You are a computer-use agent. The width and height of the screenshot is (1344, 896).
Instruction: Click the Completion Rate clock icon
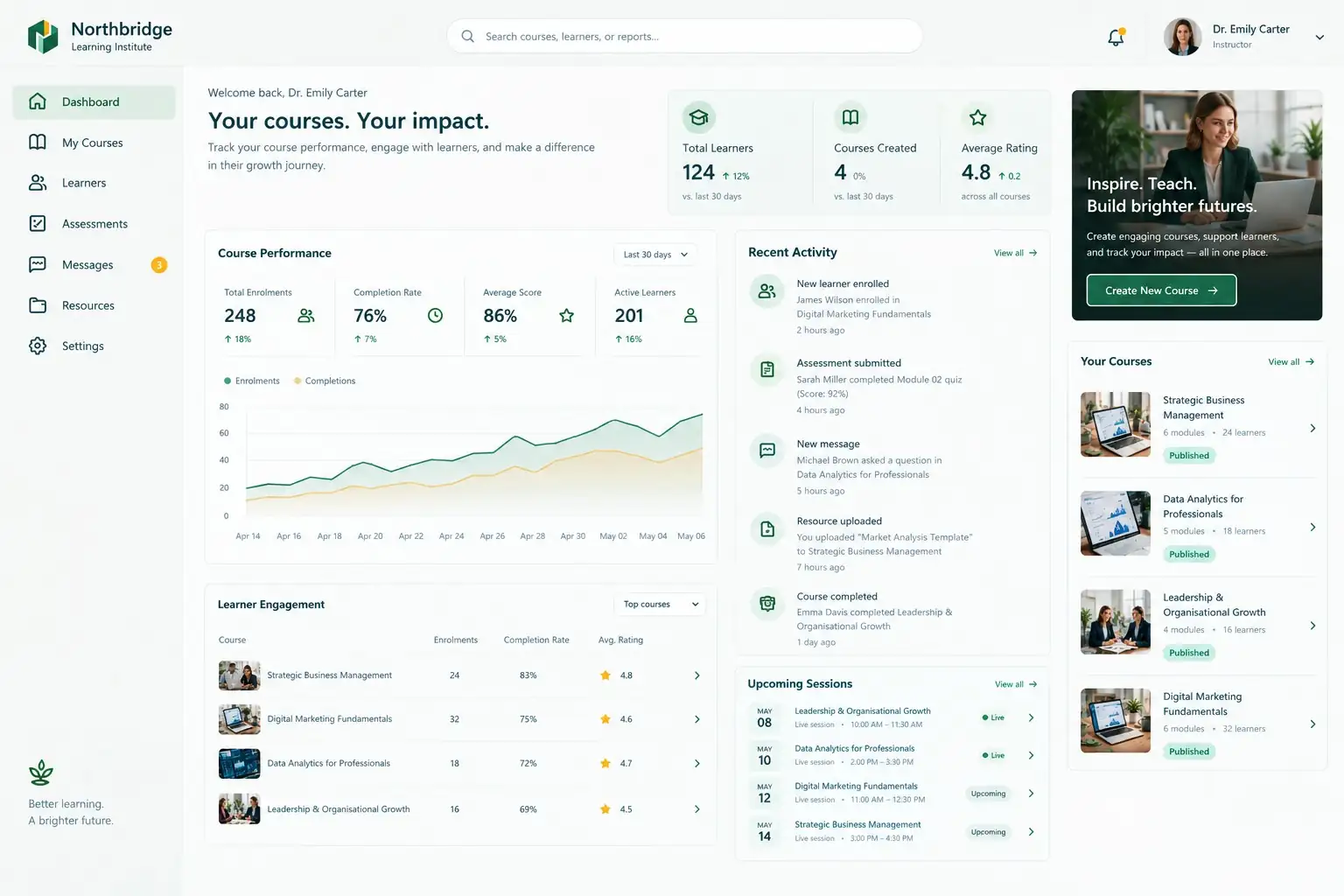coord(435,316)
